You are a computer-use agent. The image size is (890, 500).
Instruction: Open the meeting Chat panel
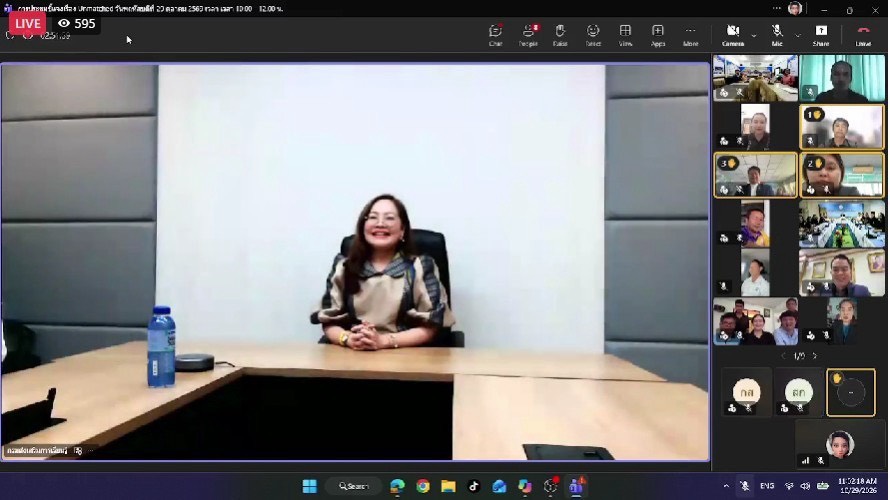(496, 35)
